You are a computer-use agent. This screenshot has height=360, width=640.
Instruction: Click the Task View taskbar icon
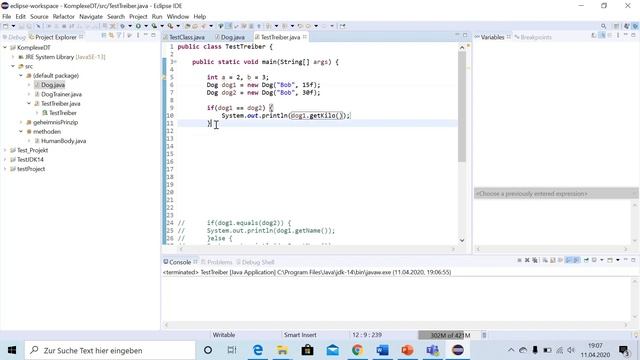232,350
